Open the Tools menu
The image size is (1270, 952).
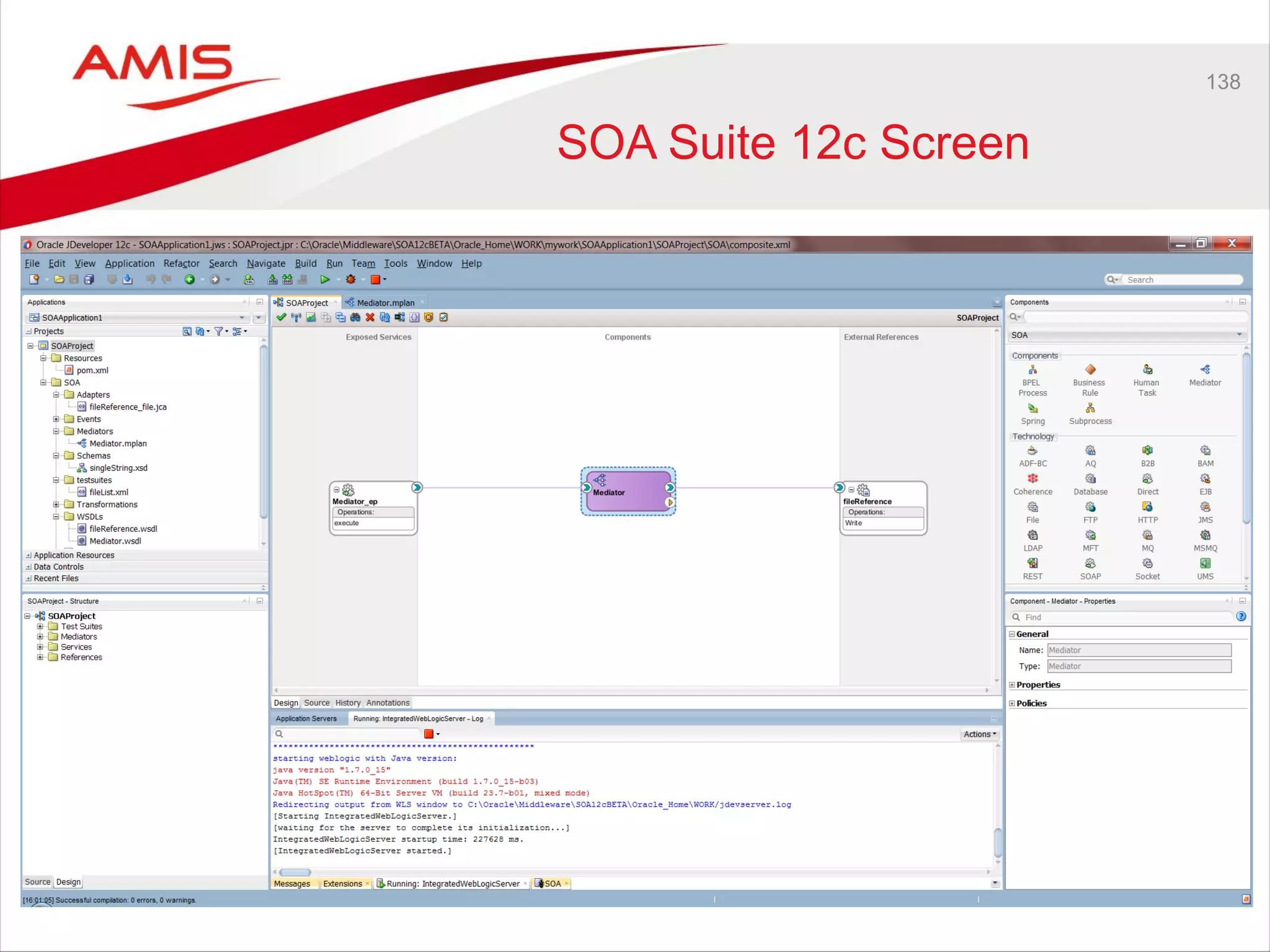click(x=396, y=263)
